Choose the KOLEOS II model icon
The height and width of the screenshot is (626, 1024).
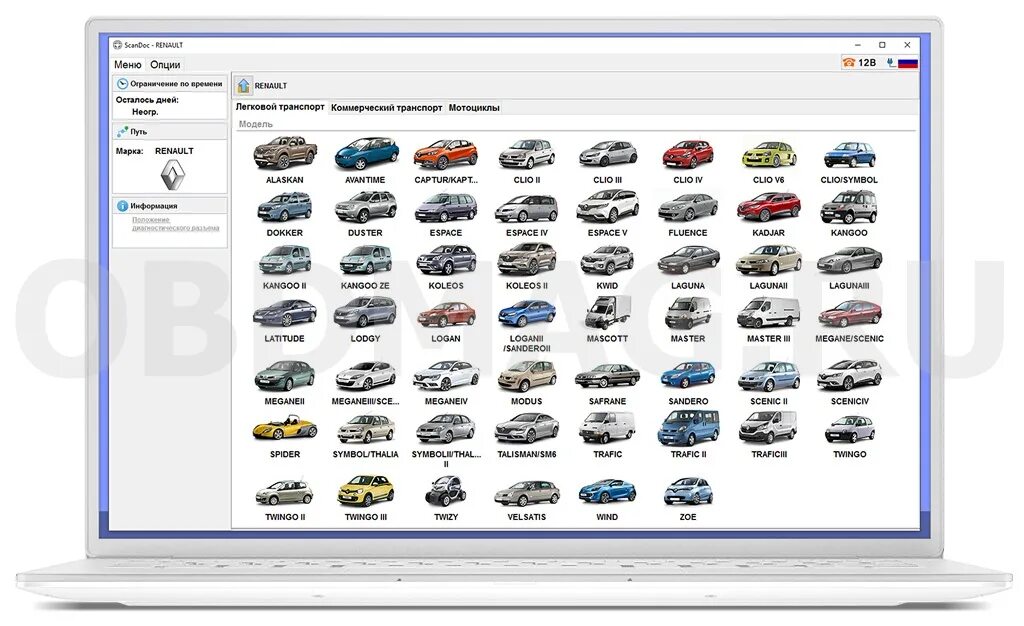coord(527,260)
